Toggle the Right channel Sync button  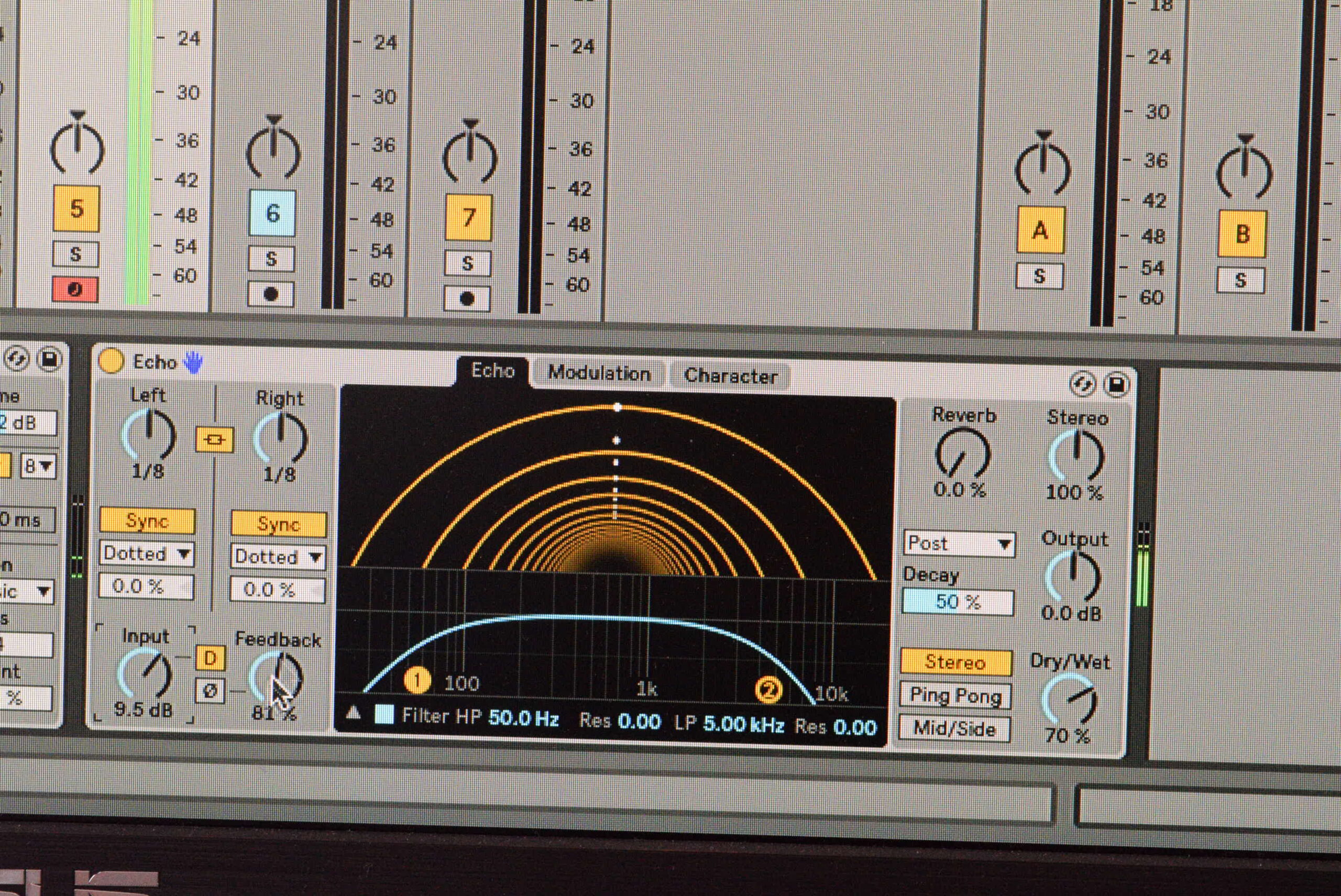(278, 524)
